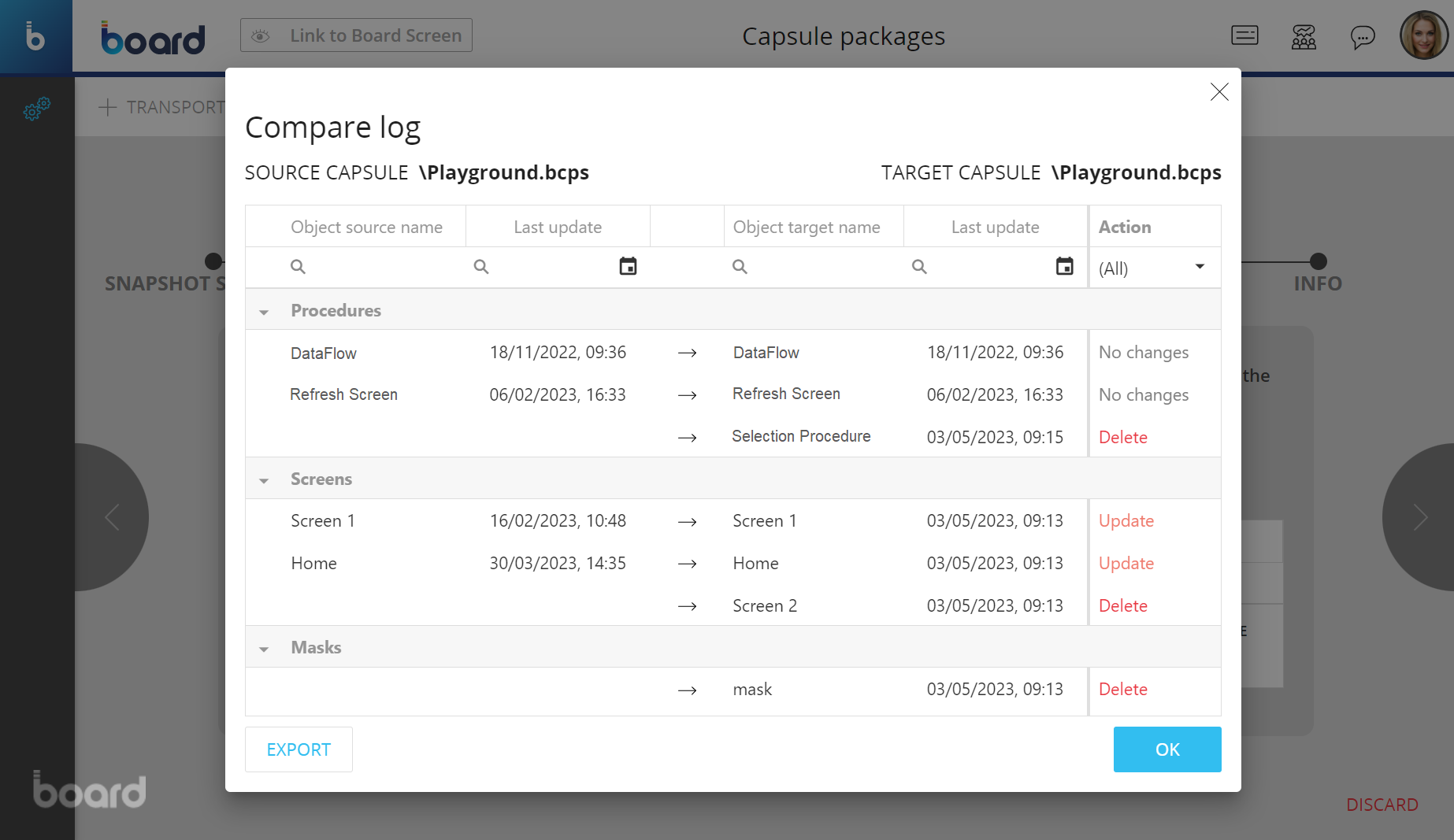The width and height of the screenshot is (1454, 840).
Task: Click the target capsule path \Playground.bcps
Action: (x=1137, y=172)
